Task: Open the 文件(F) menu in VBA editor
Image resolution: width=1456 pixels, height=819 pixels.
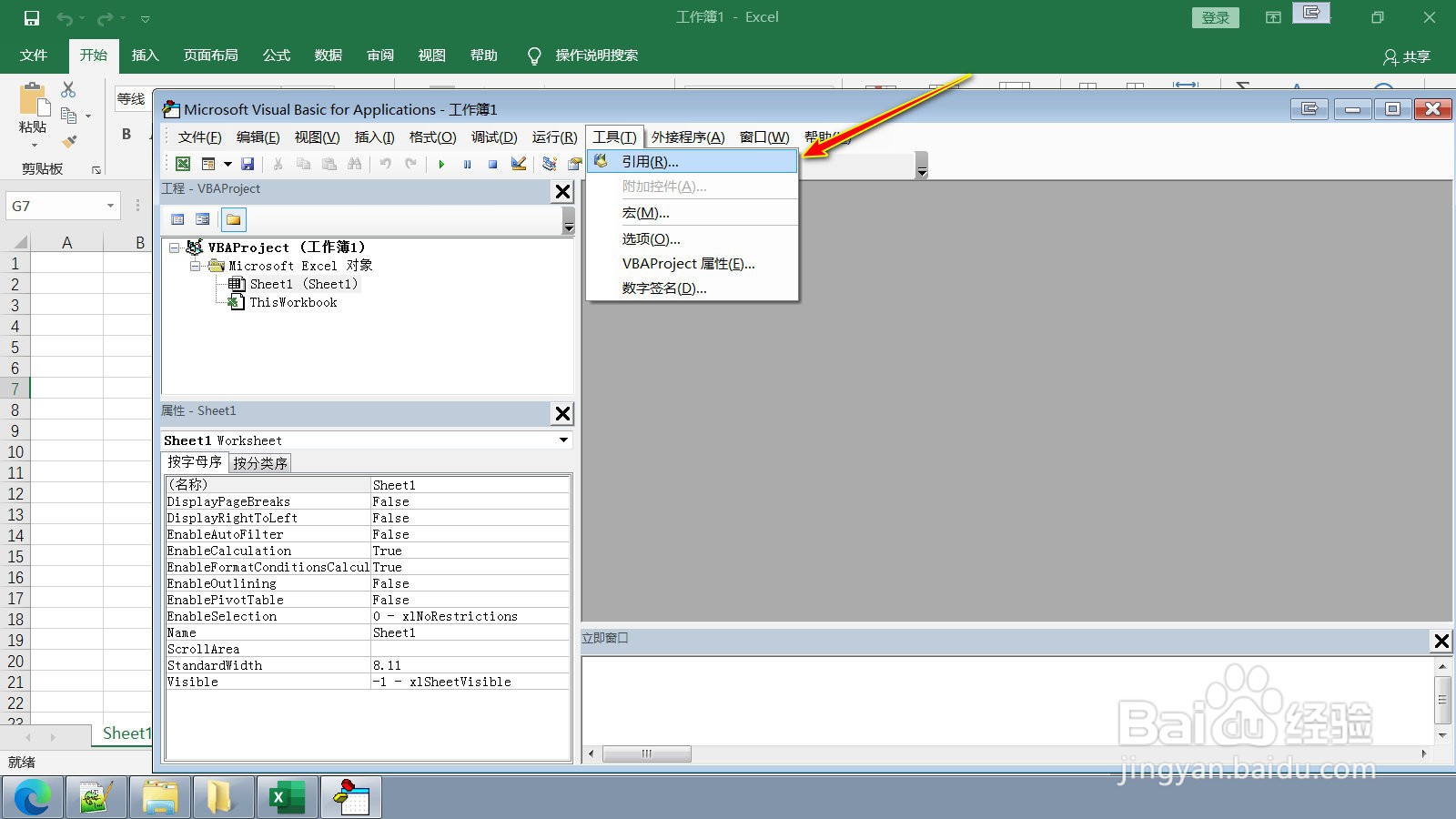Action: tap(199, 136)
